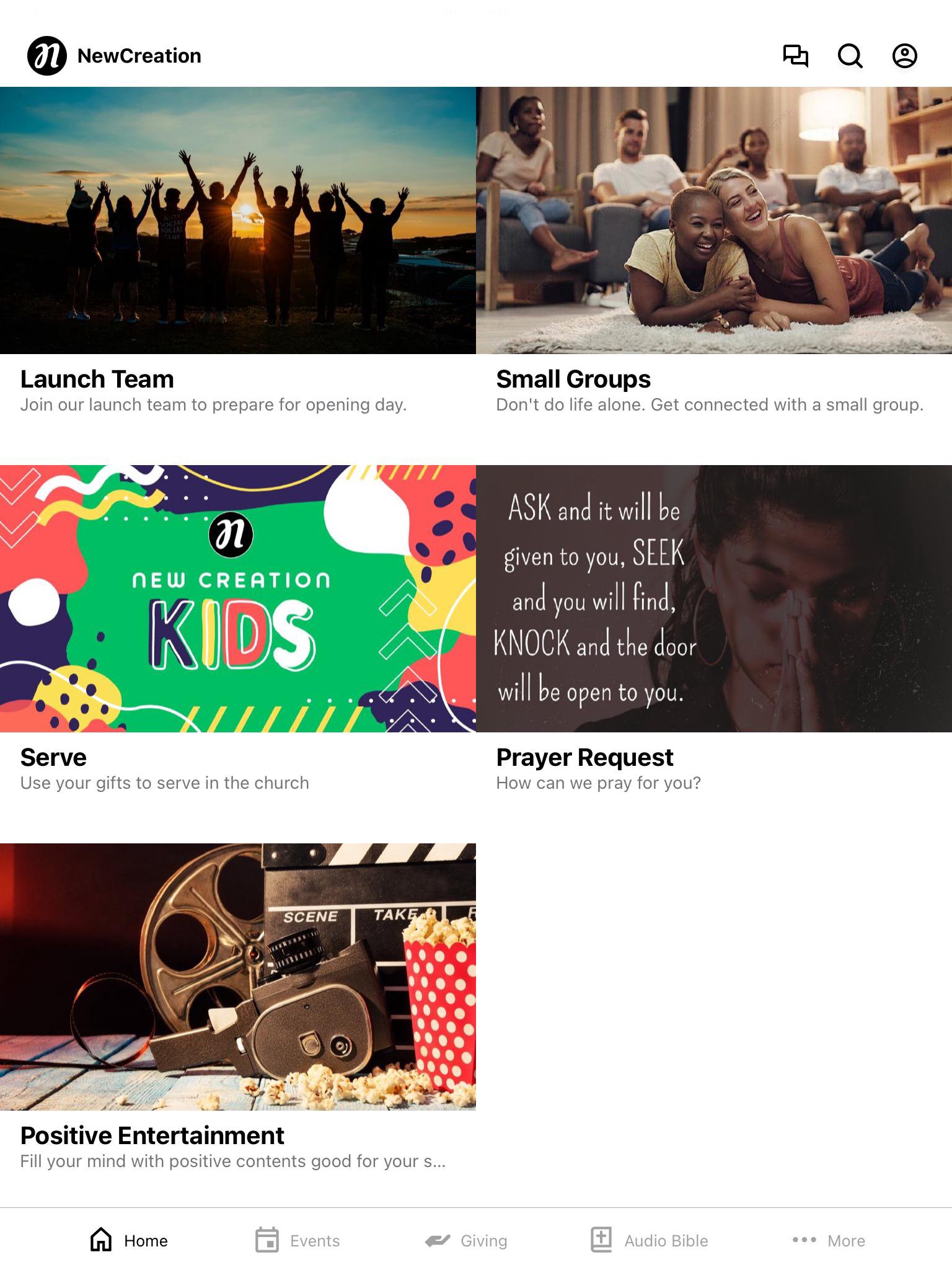Tap the More three-dots icon

pyautogui.click(x=804, y=1240)
